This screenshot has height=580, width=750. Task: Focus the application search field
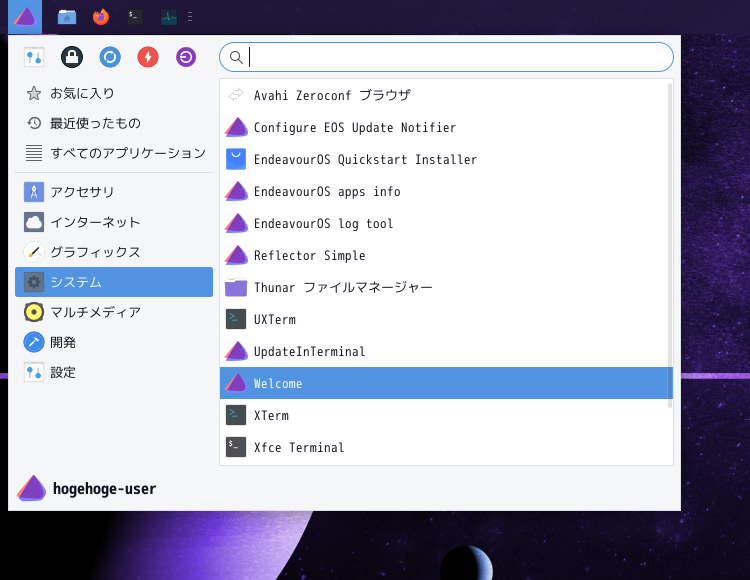[x=446, y=57]
